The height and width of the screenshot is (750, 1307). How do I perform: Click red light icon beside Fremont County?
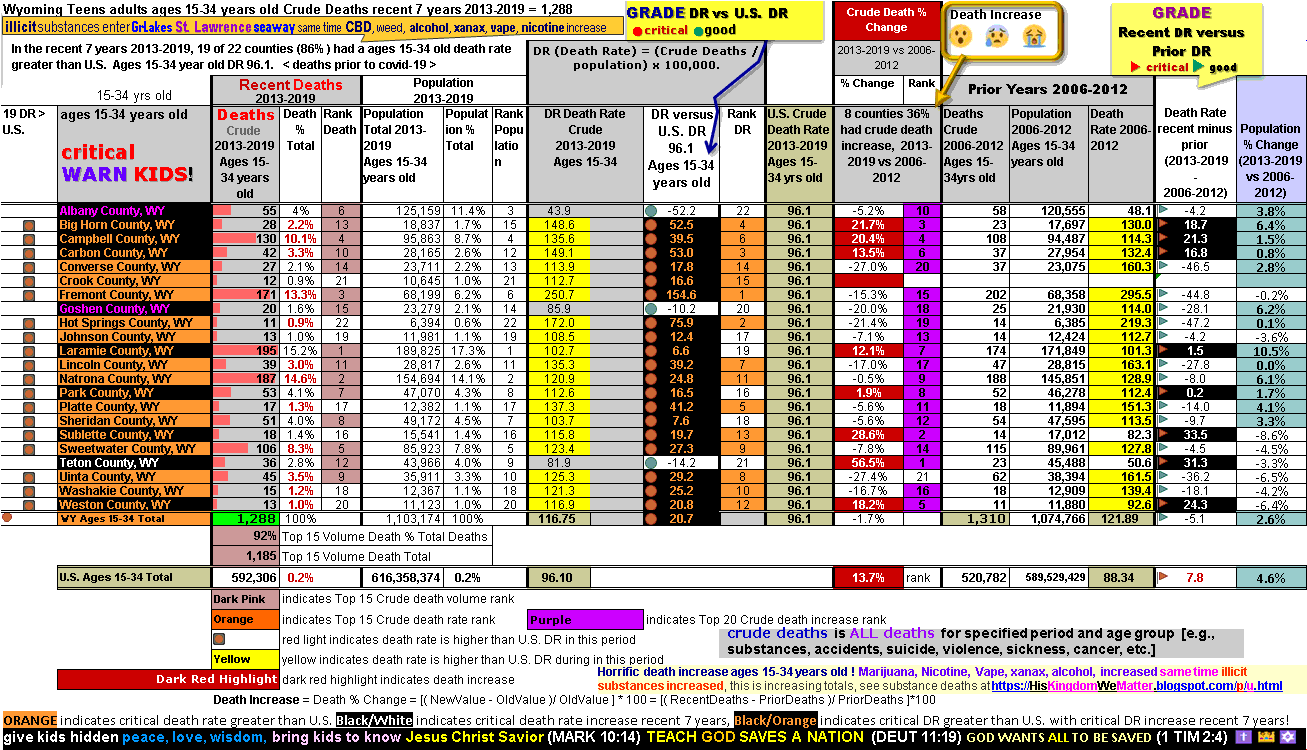coord(29,296)
